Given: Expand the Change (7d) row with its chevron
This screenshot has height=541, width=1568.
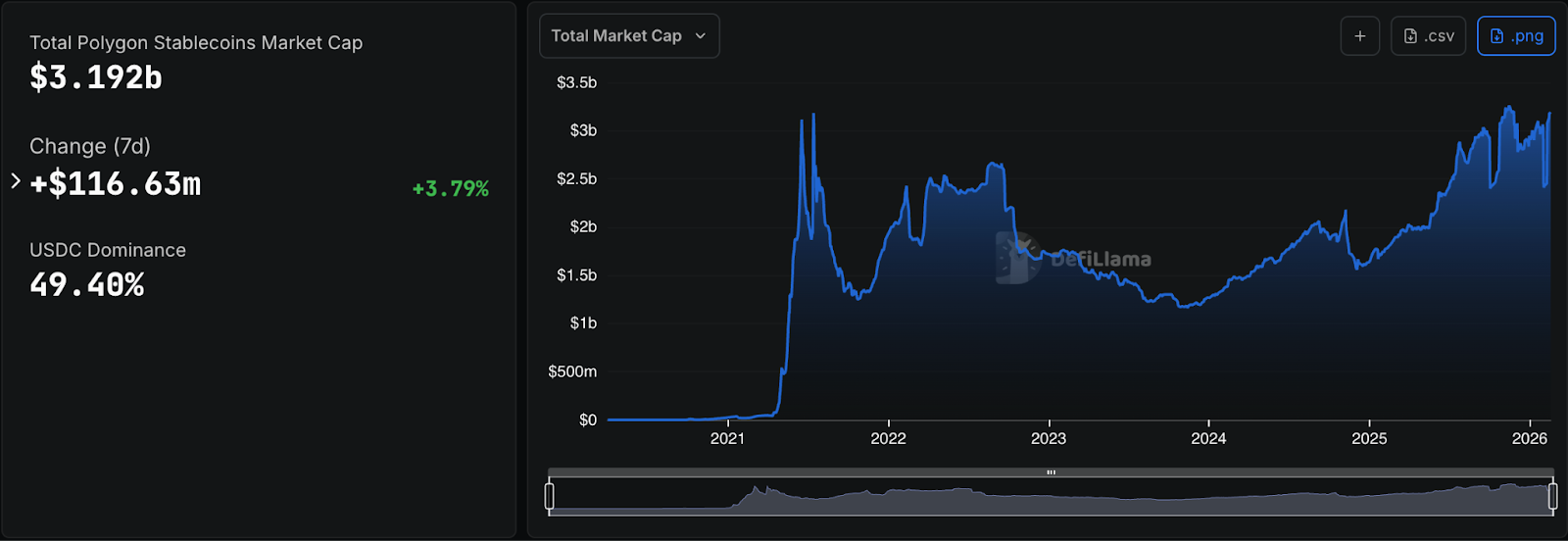Looking at the screenshot, I should [x=16, y=181].
